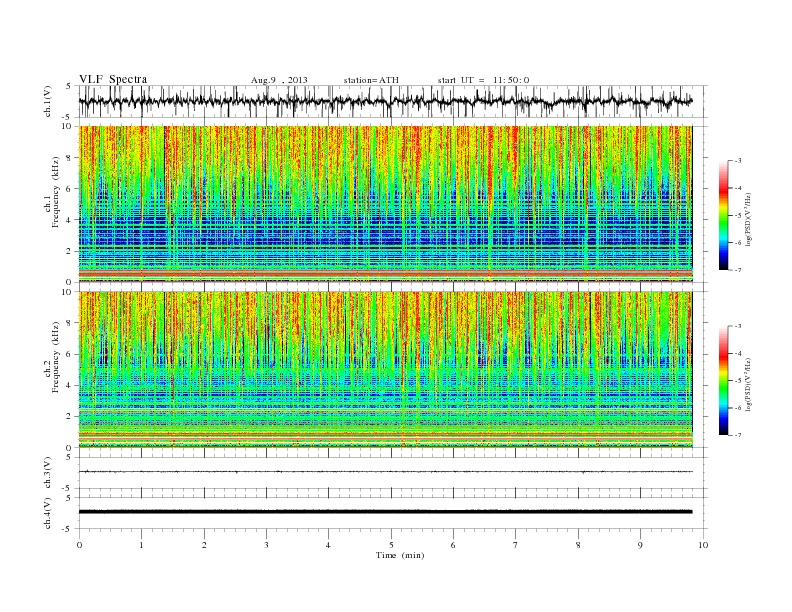
Task: Click the "ch.1(V)" waveform axis label
Action: point(48,101)
